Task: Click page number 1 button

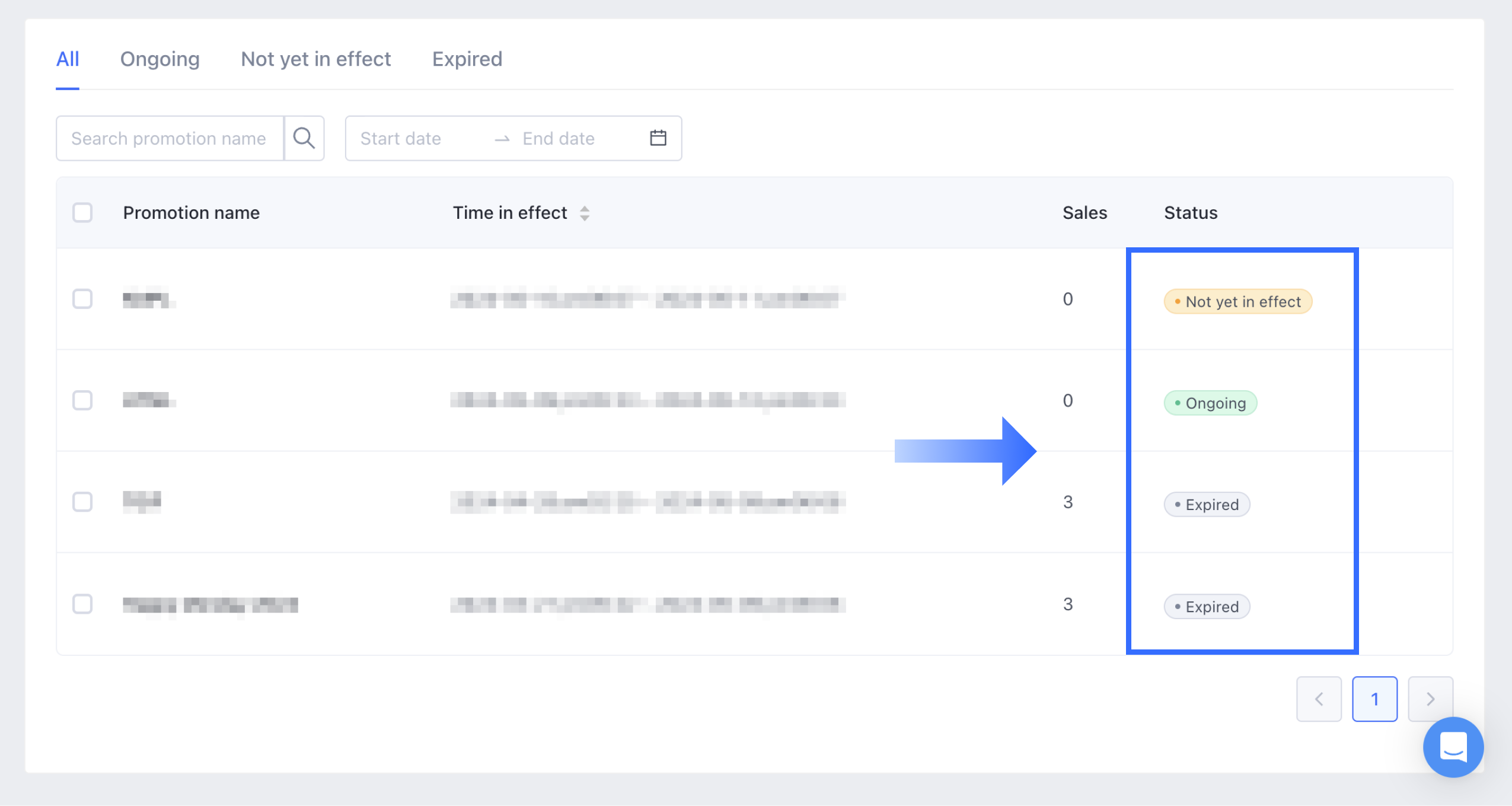Action: (x=1374, y=699)
